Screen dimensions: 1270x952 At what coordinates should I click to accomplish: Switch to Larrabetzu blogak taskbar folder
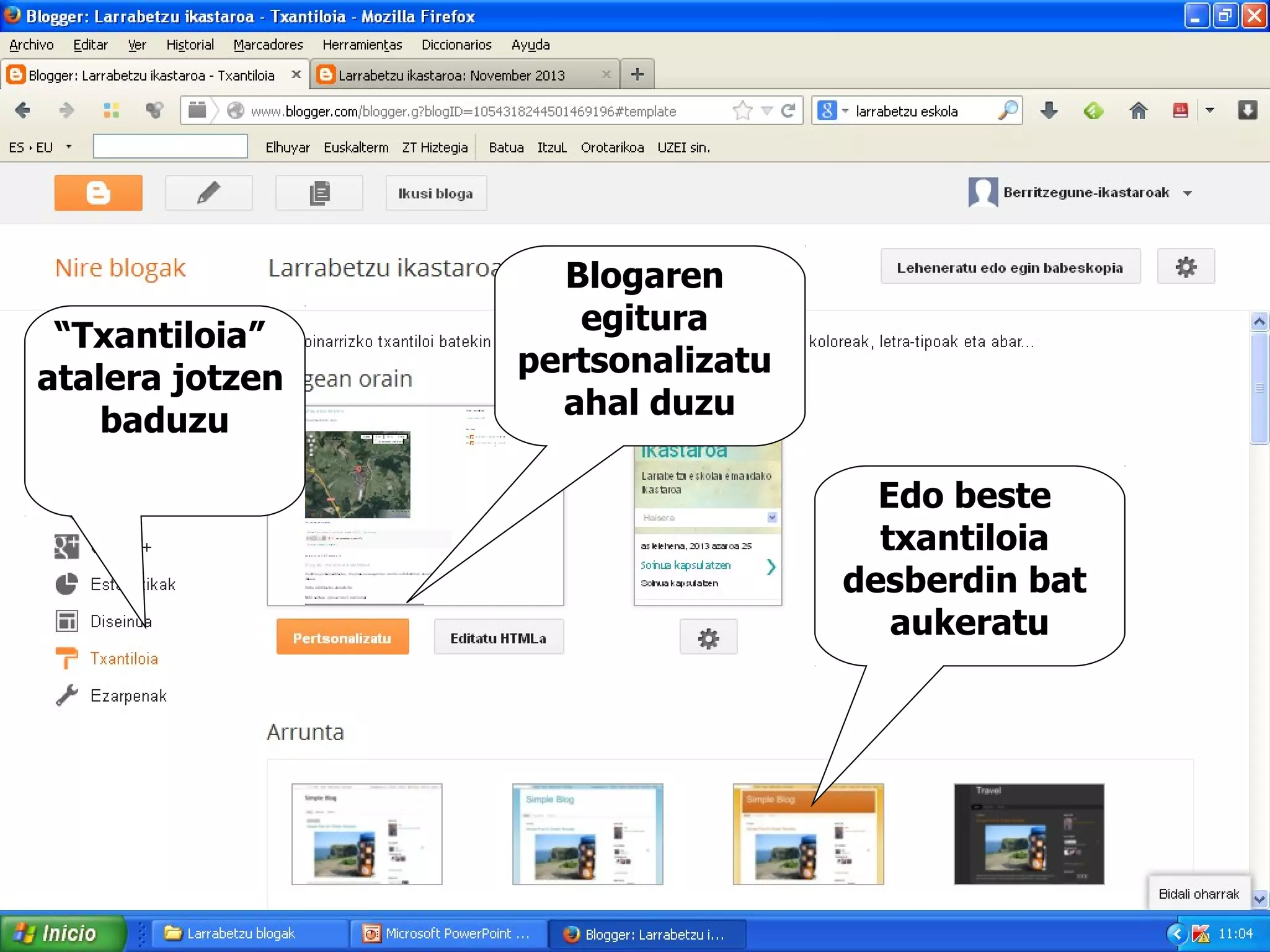251,933
